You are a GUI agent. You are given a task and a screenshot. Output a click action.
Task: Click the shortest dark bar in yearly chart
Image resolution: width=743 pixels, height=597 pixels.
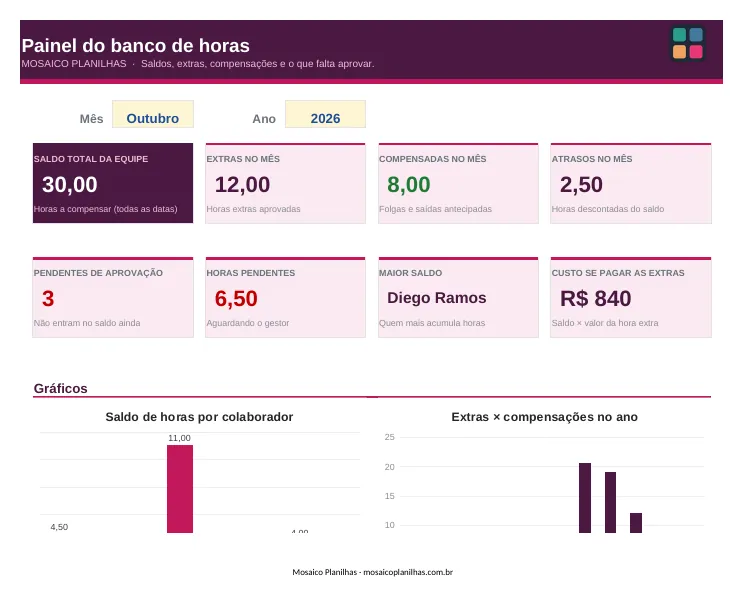pos(636,523)
